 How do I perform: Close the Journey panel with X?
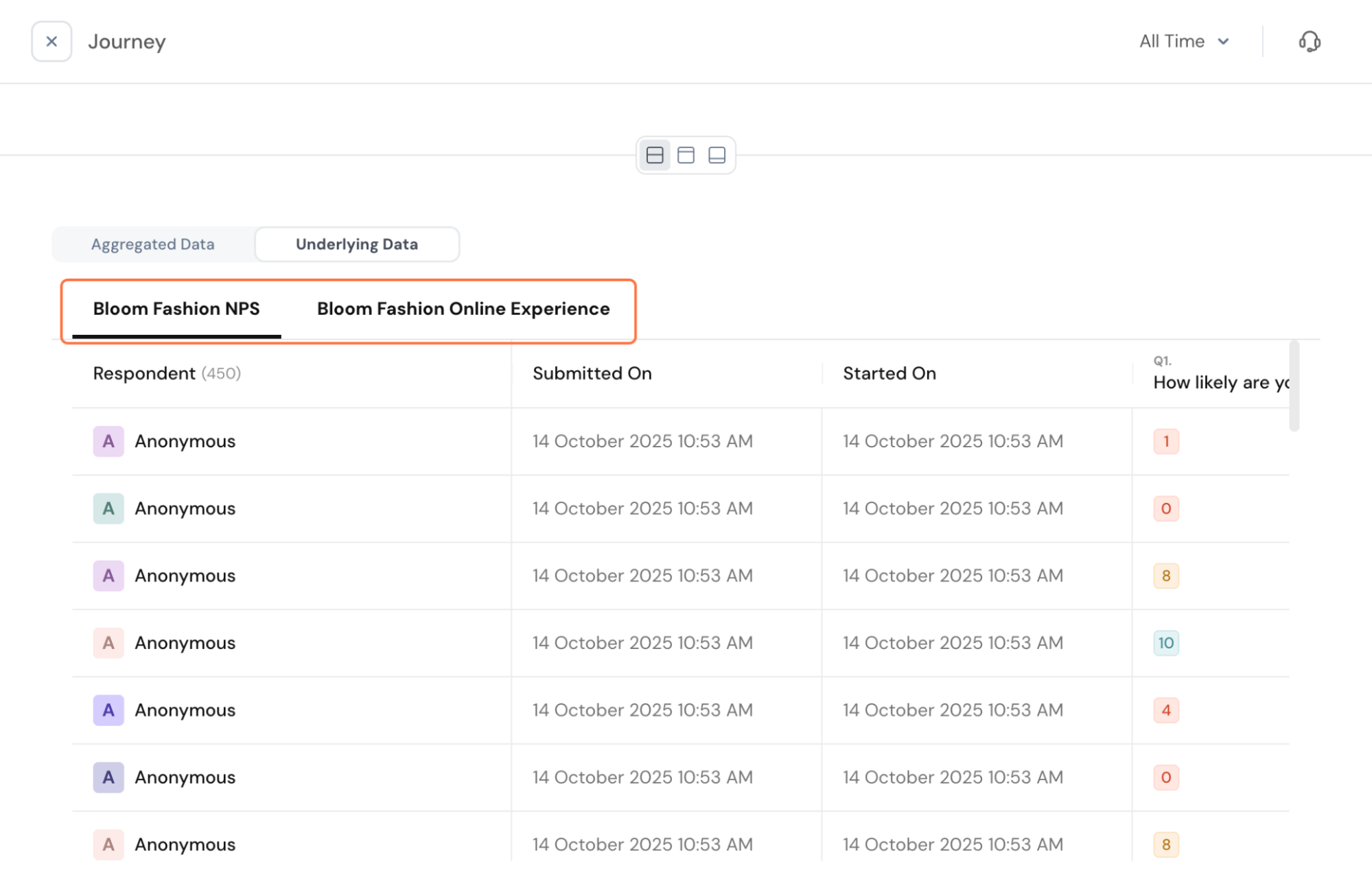pos(51,42)
